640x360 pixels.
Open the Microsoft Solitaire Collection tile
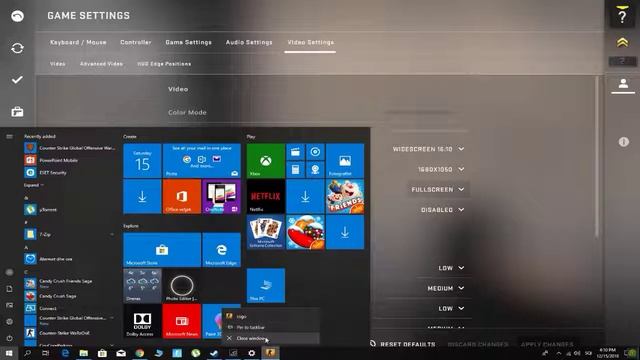coord(266,232)
